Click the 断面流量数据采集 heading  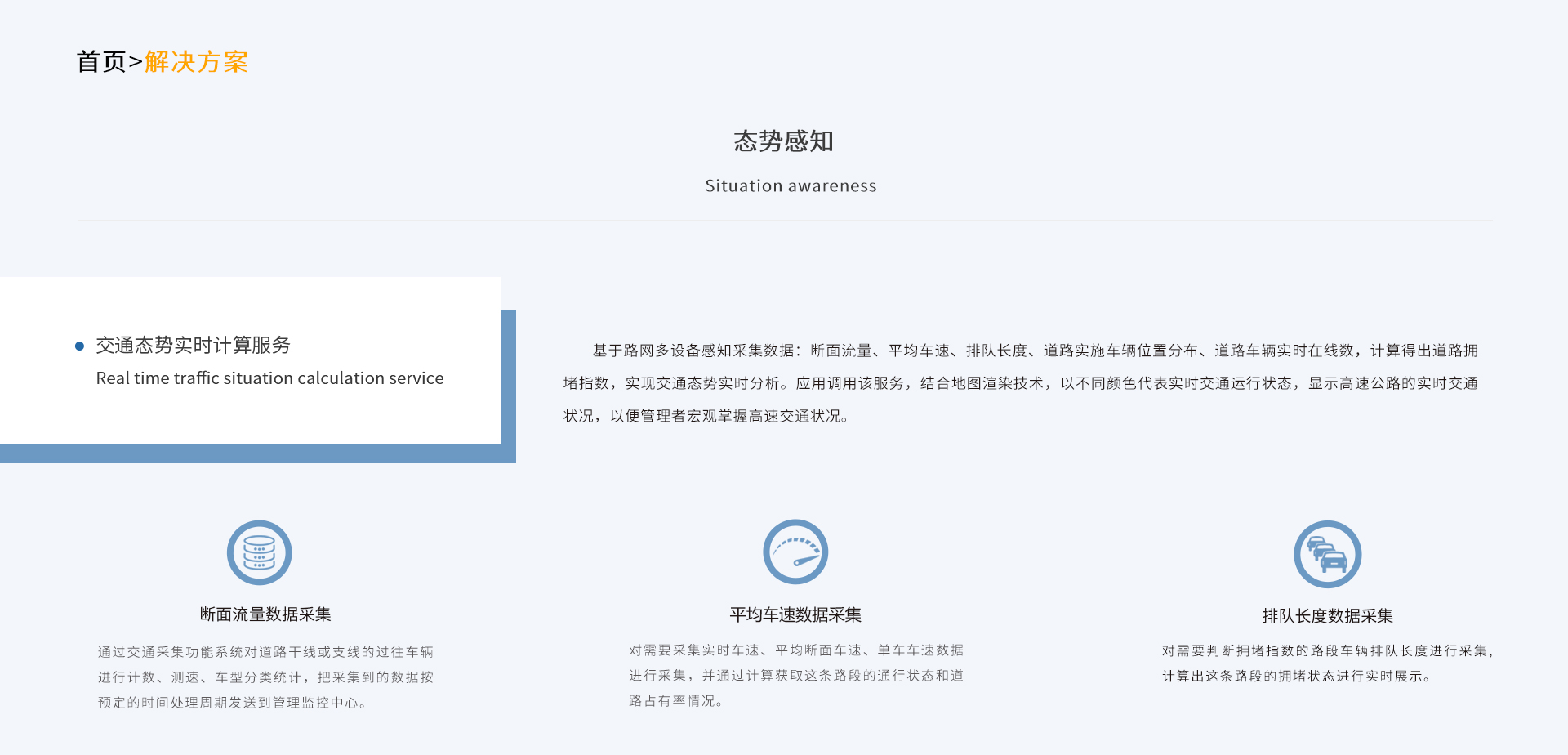[265, 614]
